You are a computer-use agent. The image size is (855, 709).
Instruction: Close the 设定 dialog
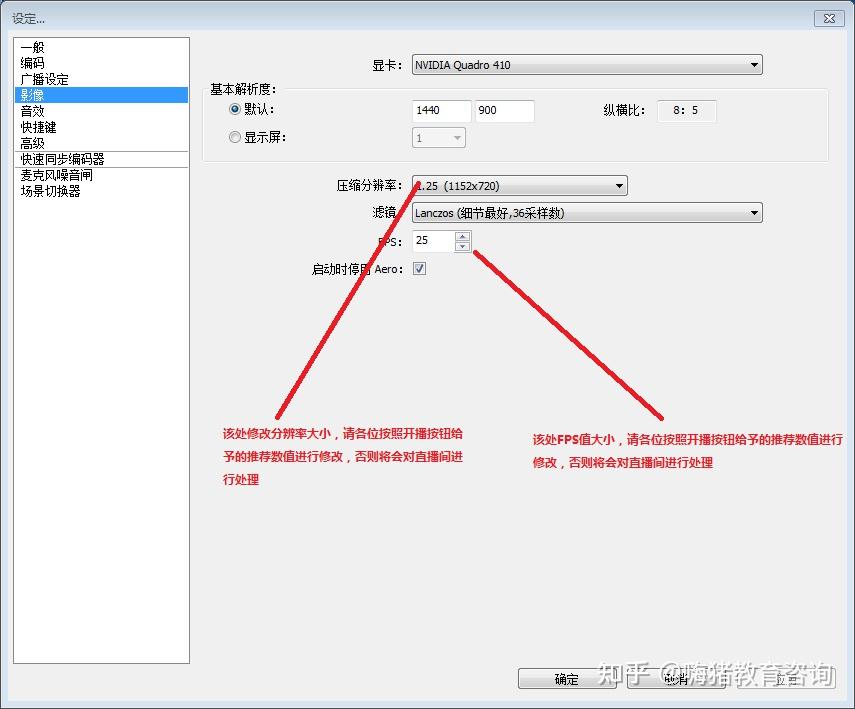click(x=829, y=18)
